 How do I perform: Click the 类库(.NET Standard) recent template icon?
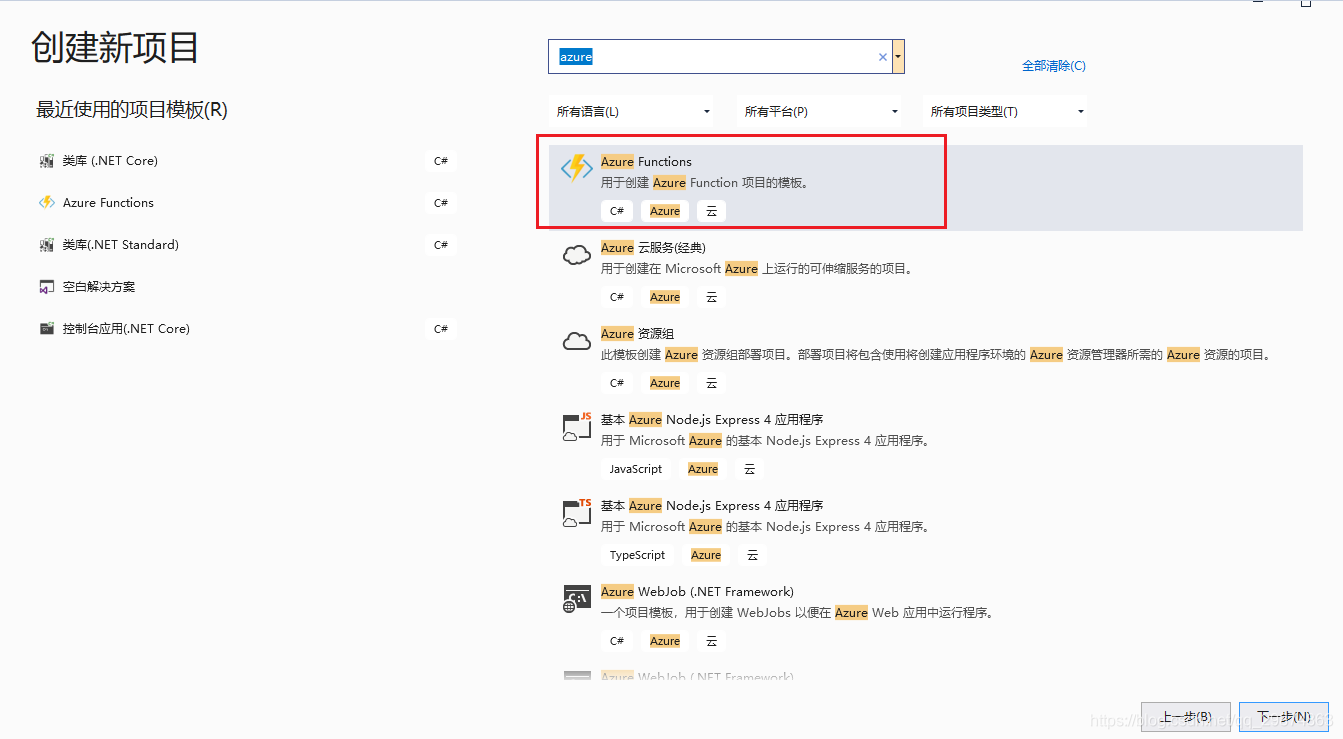pos(46,245)
